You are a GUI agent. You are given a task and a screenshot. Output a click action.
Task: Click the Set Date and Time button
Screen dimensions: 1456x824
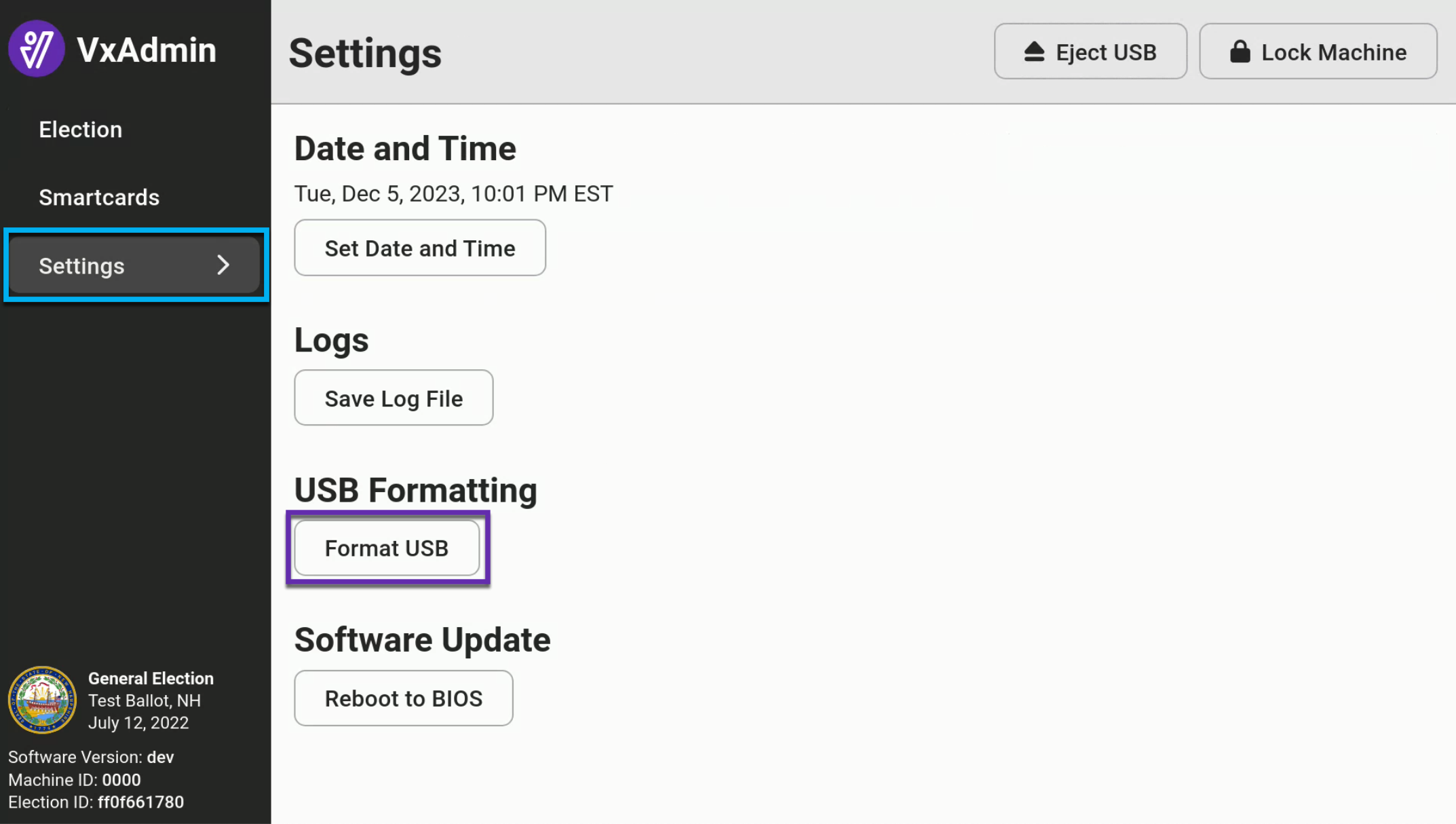click(x=420, y=248)
